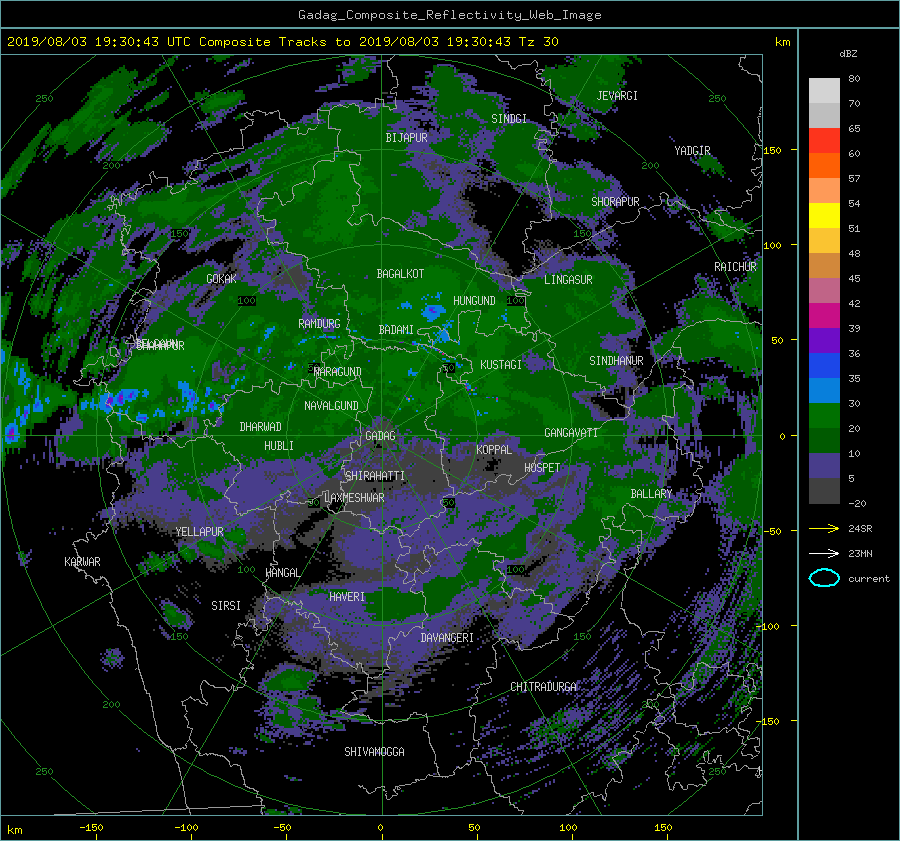Click the JEVARGI city label
The image size is (900, 841).
click(x=617, y=96)
